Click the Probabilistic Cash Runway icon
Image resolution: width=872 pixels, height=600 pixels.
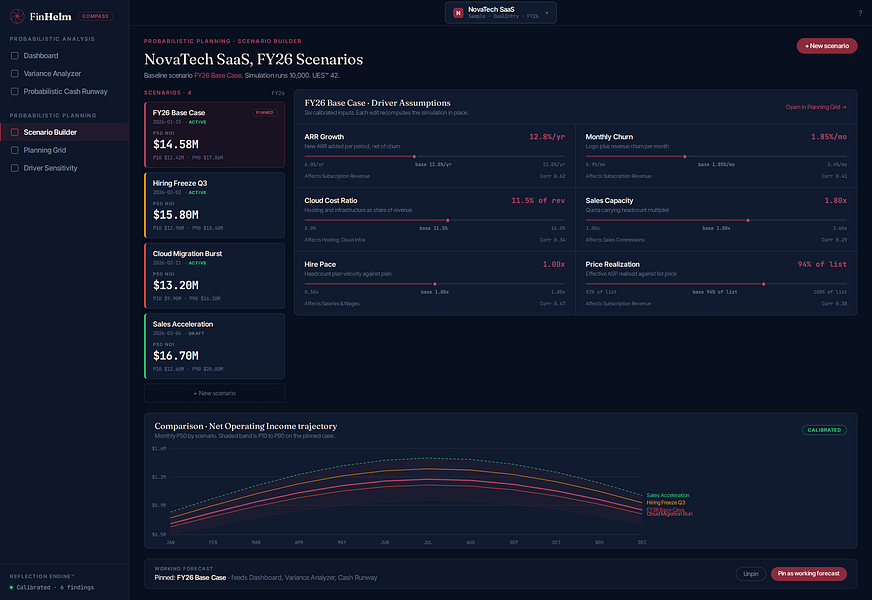(x=14, y=91)
